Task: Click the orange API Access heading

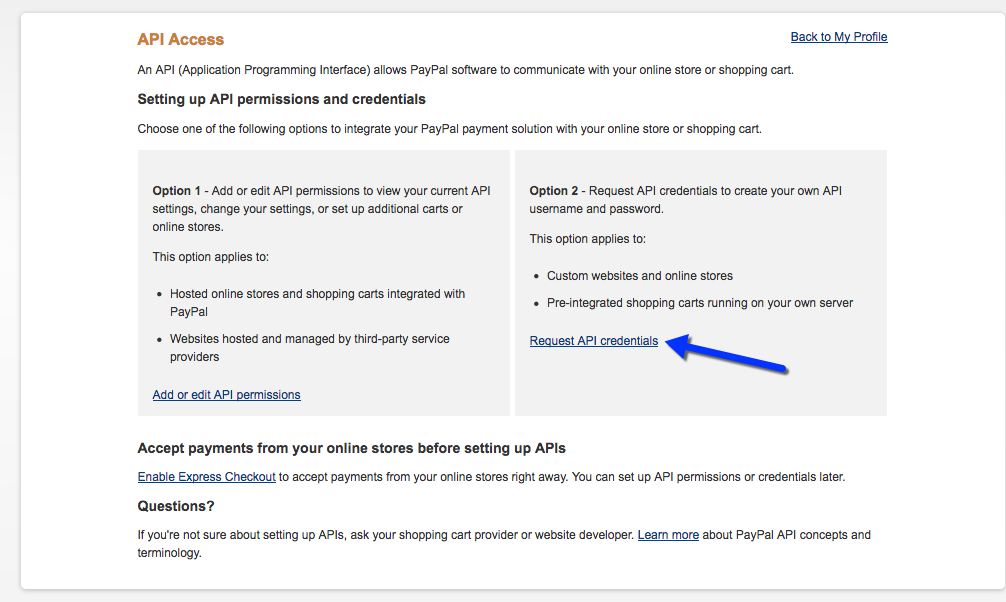Action: click(180, 39)
